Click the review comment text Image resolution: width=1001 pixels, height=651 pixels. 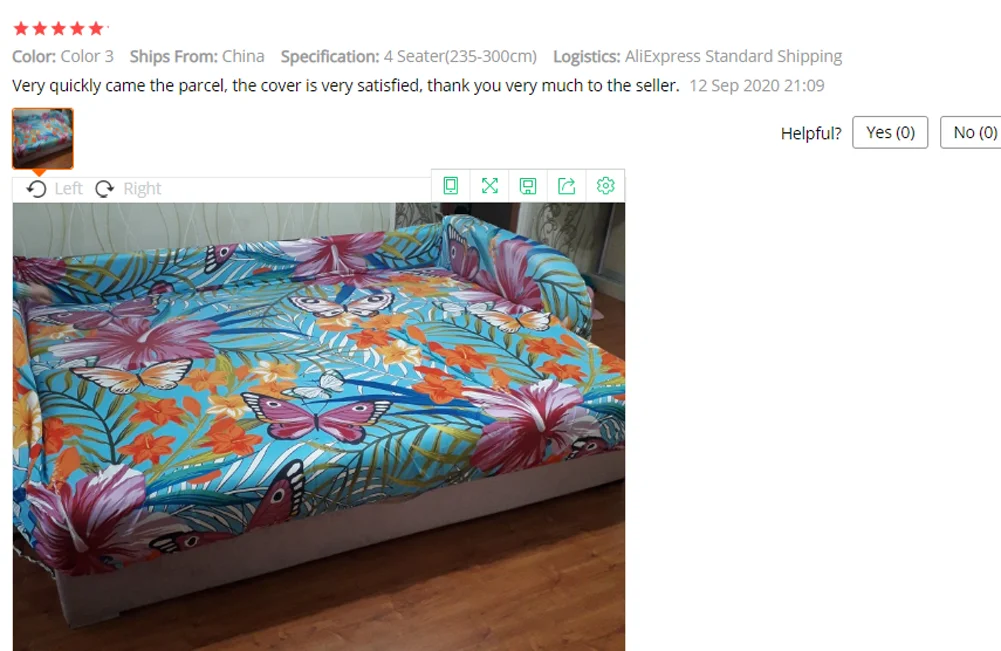pos(345,86)
